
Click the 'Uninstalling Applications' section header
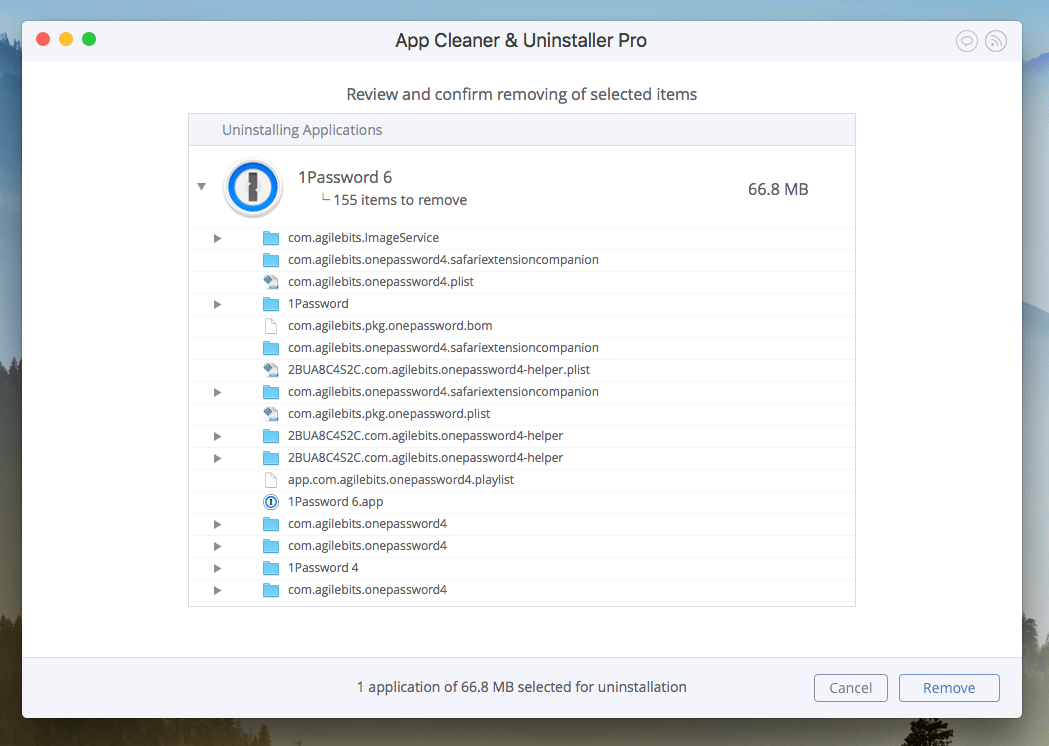(302, 130)
